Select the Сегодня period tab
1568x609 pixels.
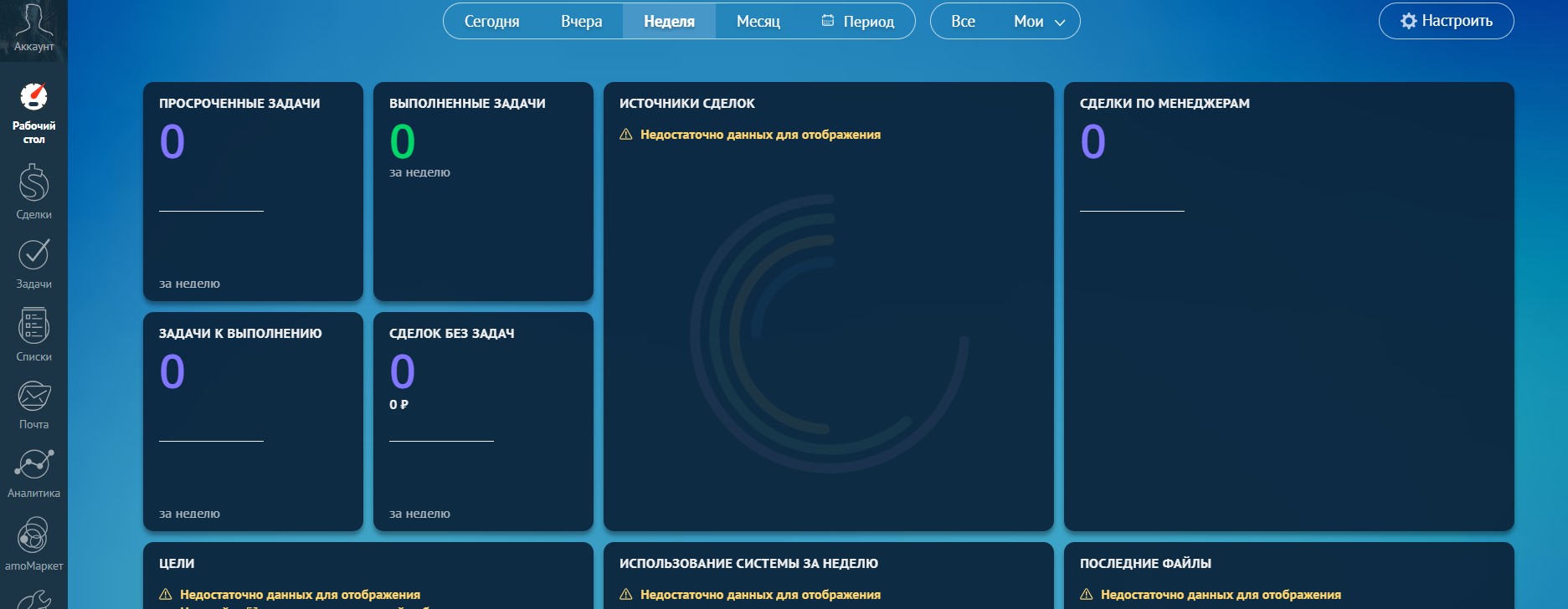point(491,22)
